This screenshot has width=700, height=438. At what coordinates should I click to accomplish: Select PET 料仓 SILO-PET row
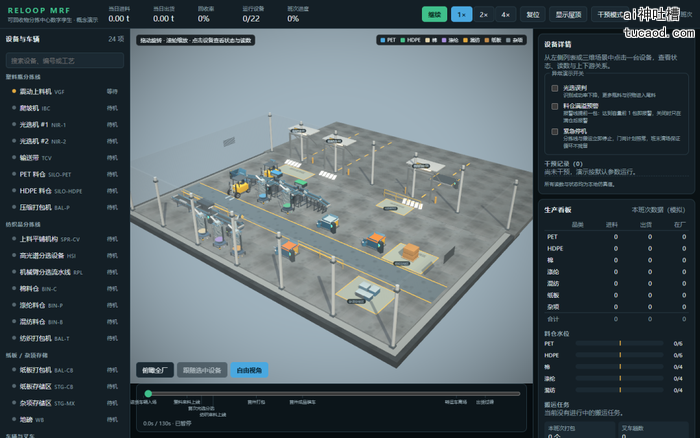[x=64, y=174]
